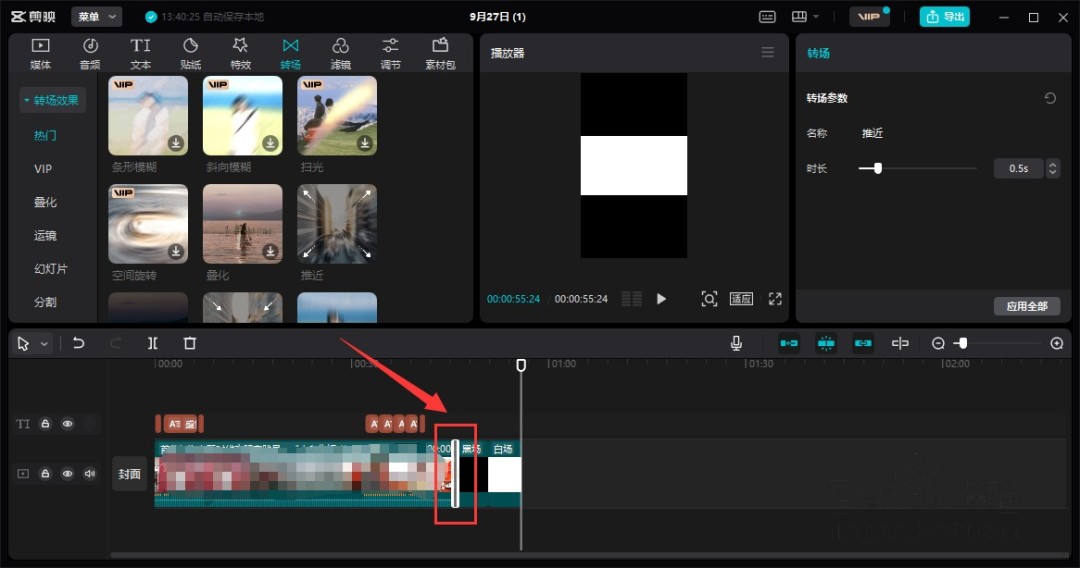Mute the main video track audio
The image size is (1080, 568).
point(90,474)
